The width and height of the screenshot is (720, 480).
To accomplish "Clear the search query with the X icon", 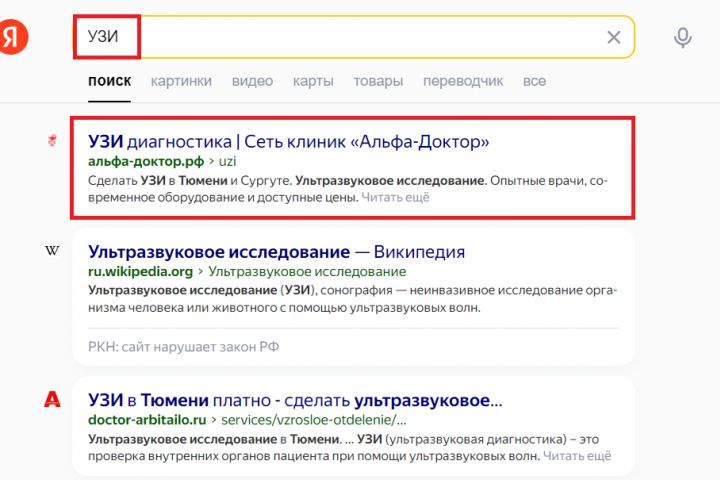I will click(x=614, y=37).
